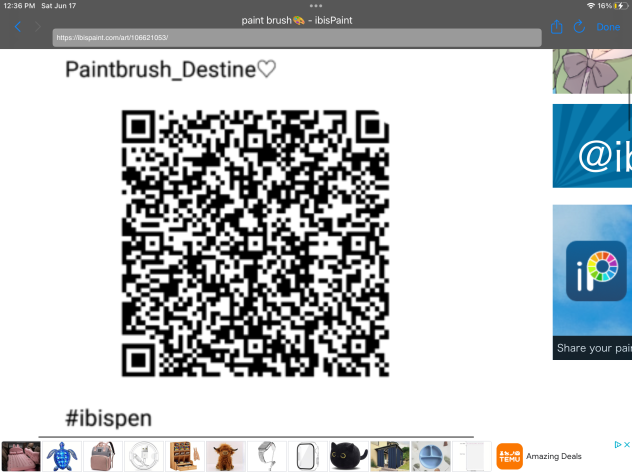
Task: Open the bow artwork thumbnail in sidebar
Action: tap(592, 71)
